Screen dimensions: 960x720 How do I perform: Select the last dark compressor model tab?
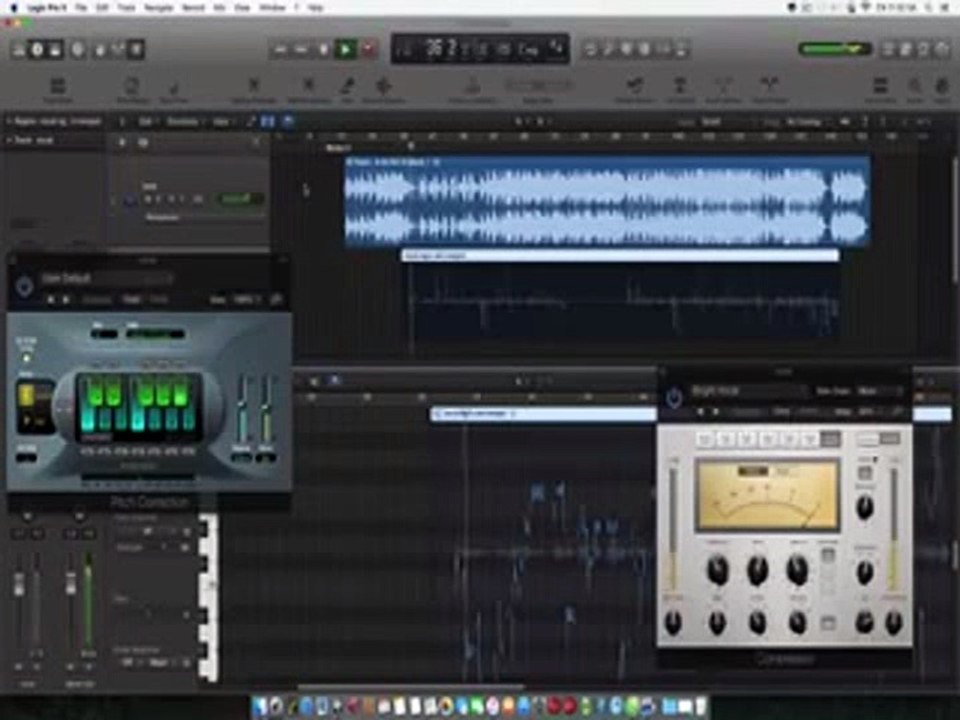click(830, 439)
